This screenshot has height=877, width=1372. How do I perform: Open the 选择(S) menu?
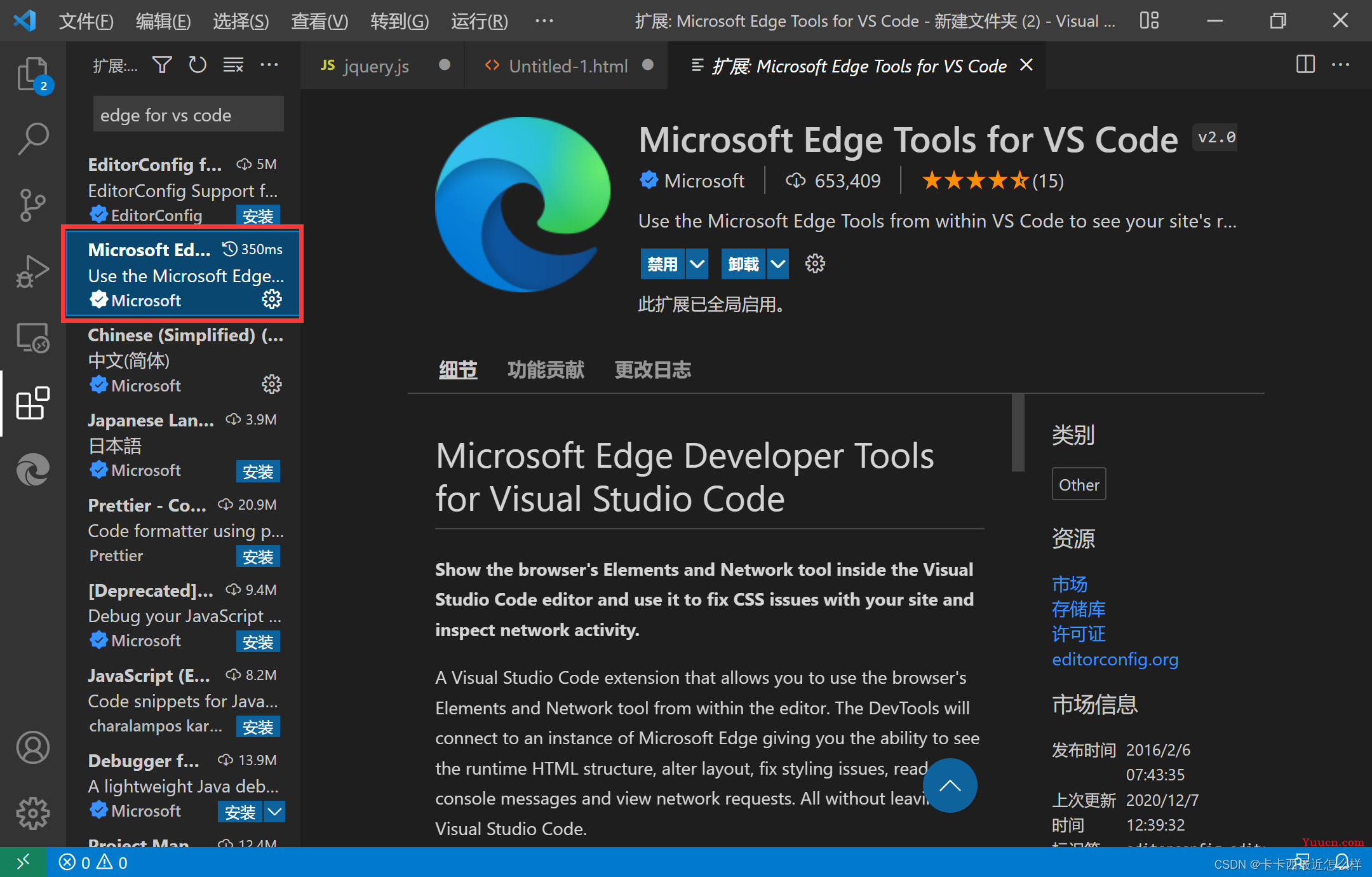point(241,22)
